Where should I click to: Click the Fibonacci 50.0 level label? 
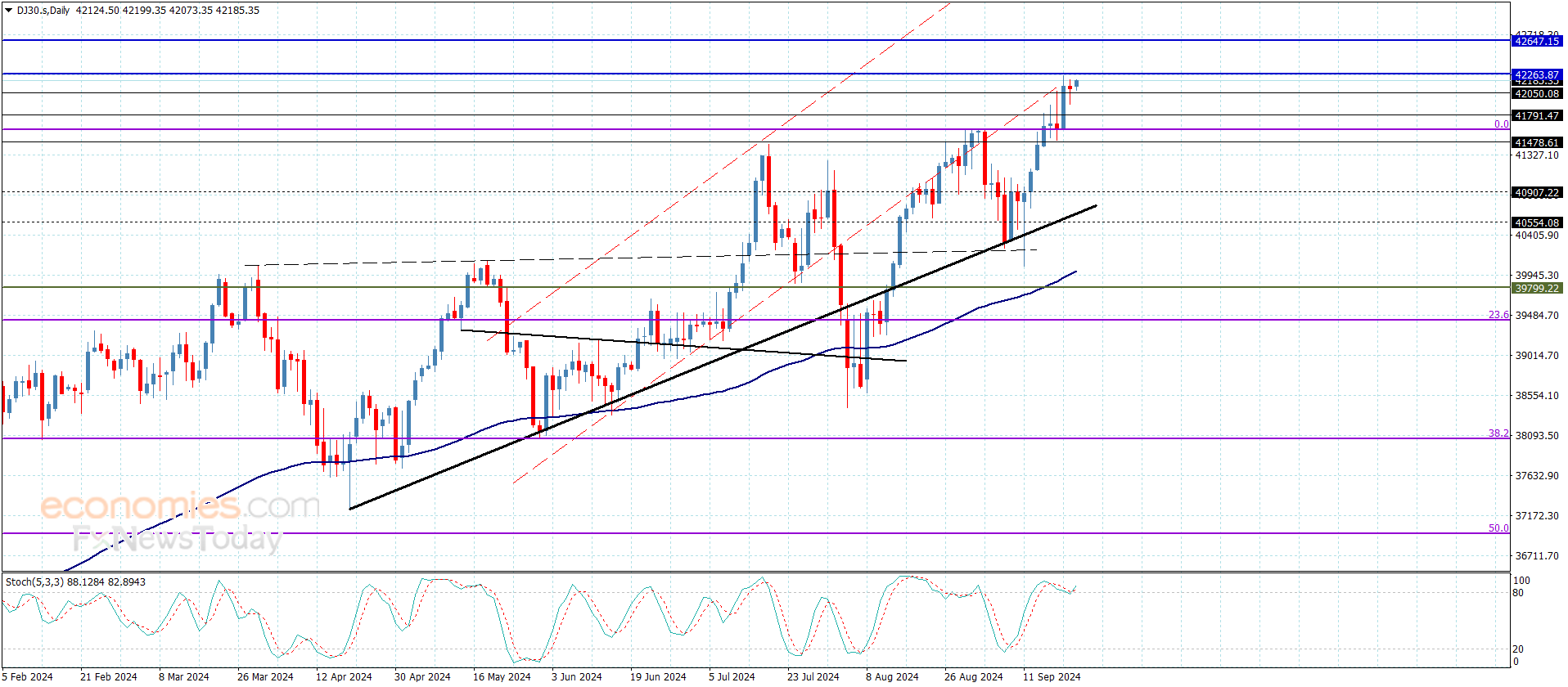(x=1498, y=528)
